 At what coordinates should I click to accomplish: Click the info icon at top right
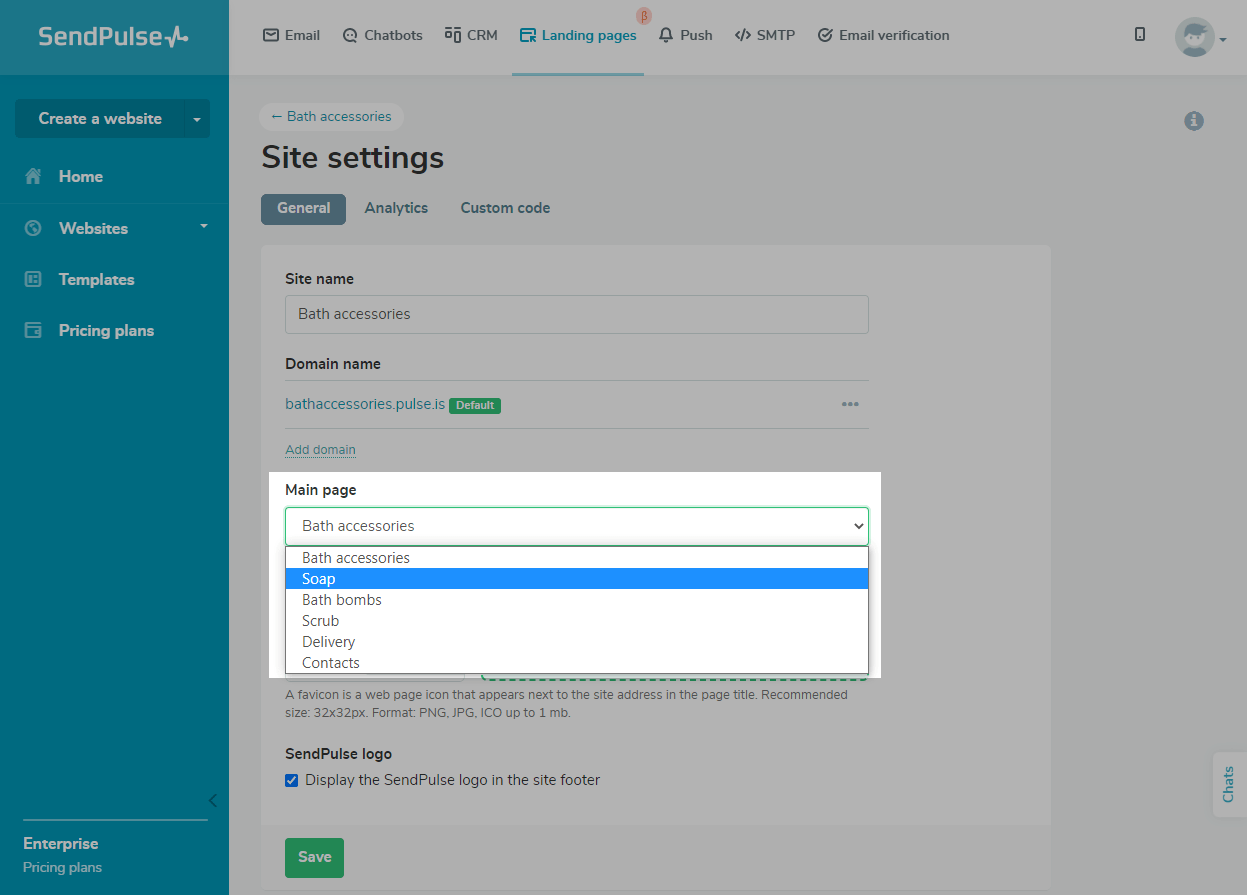(1194, 121)
